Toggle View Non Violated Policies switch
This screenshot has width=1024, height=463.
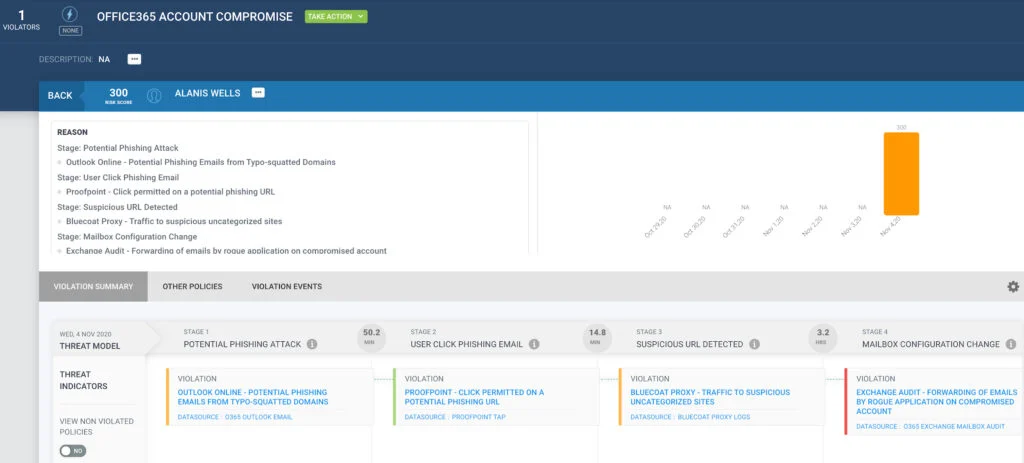click(73, 451)
